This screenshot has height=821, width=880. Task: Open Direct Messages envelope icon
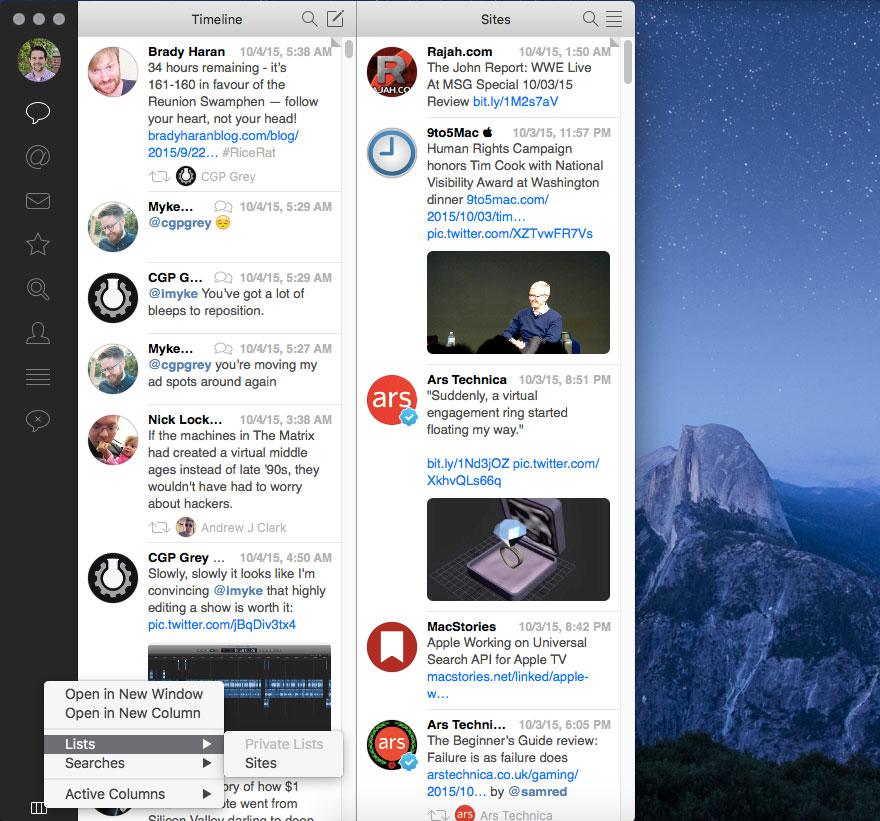(38, 201)
